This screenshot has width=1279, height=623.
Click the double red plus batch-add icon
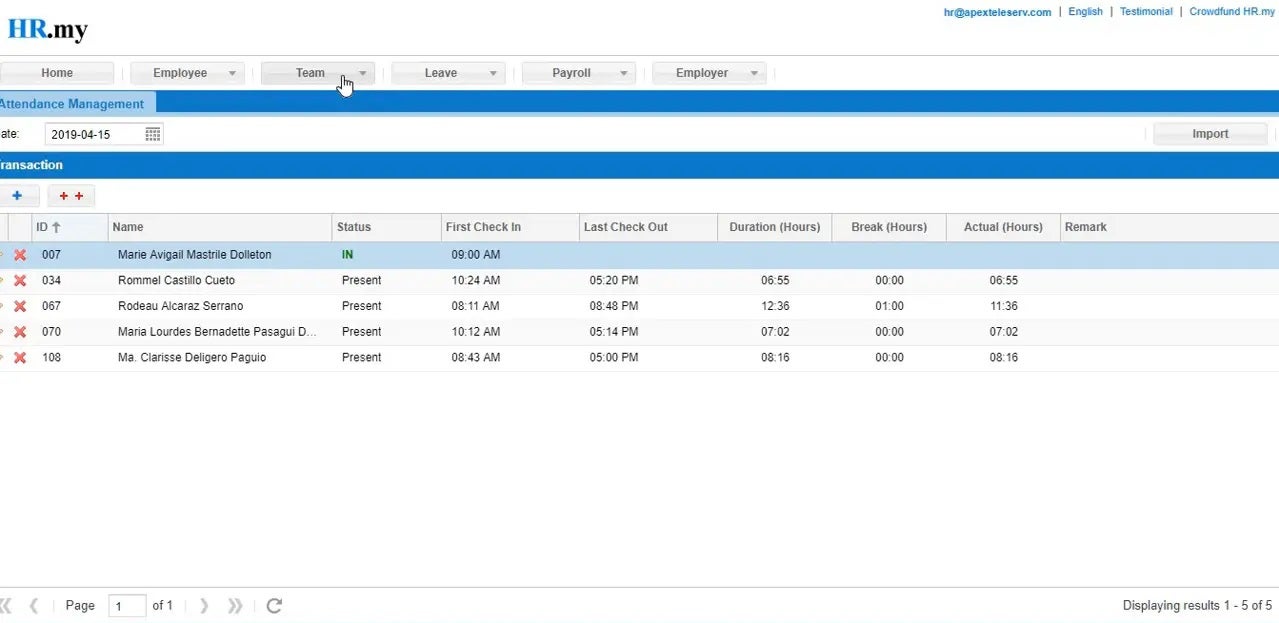(x=70, y=195)
